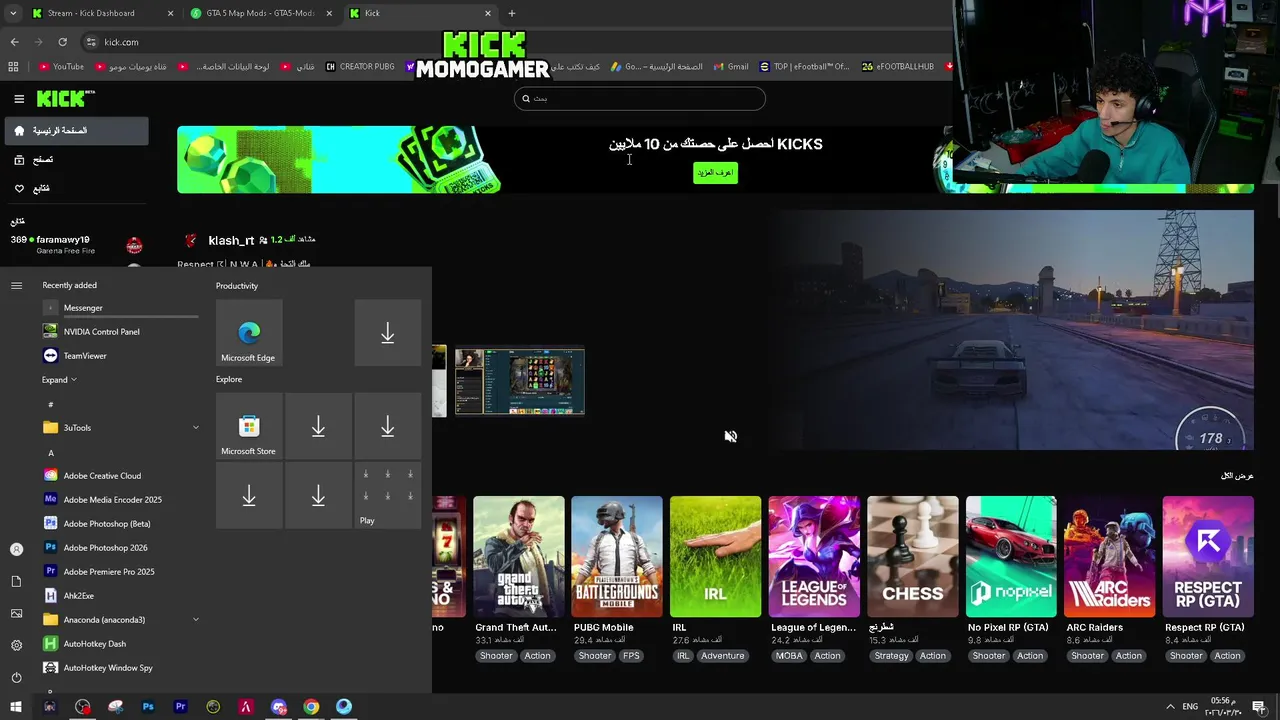Expand the Start menu hamburger at top
Screen dimensions: 1280x720
point(16,286)
